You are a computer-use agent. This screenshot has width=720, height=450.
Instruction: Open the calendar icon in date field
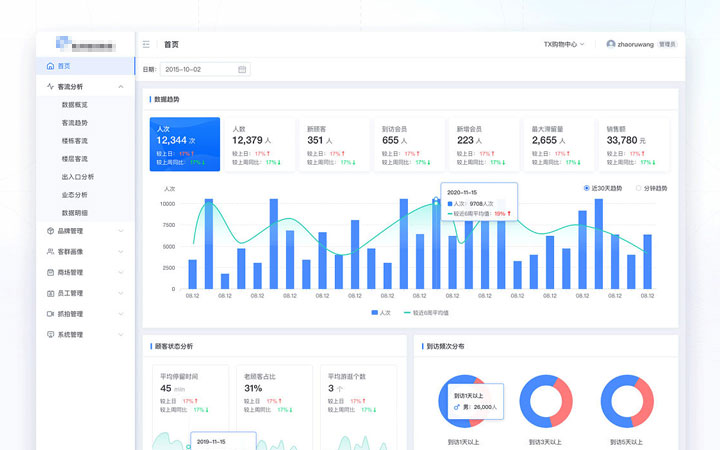pyautogui.click(x=242, y=69)
